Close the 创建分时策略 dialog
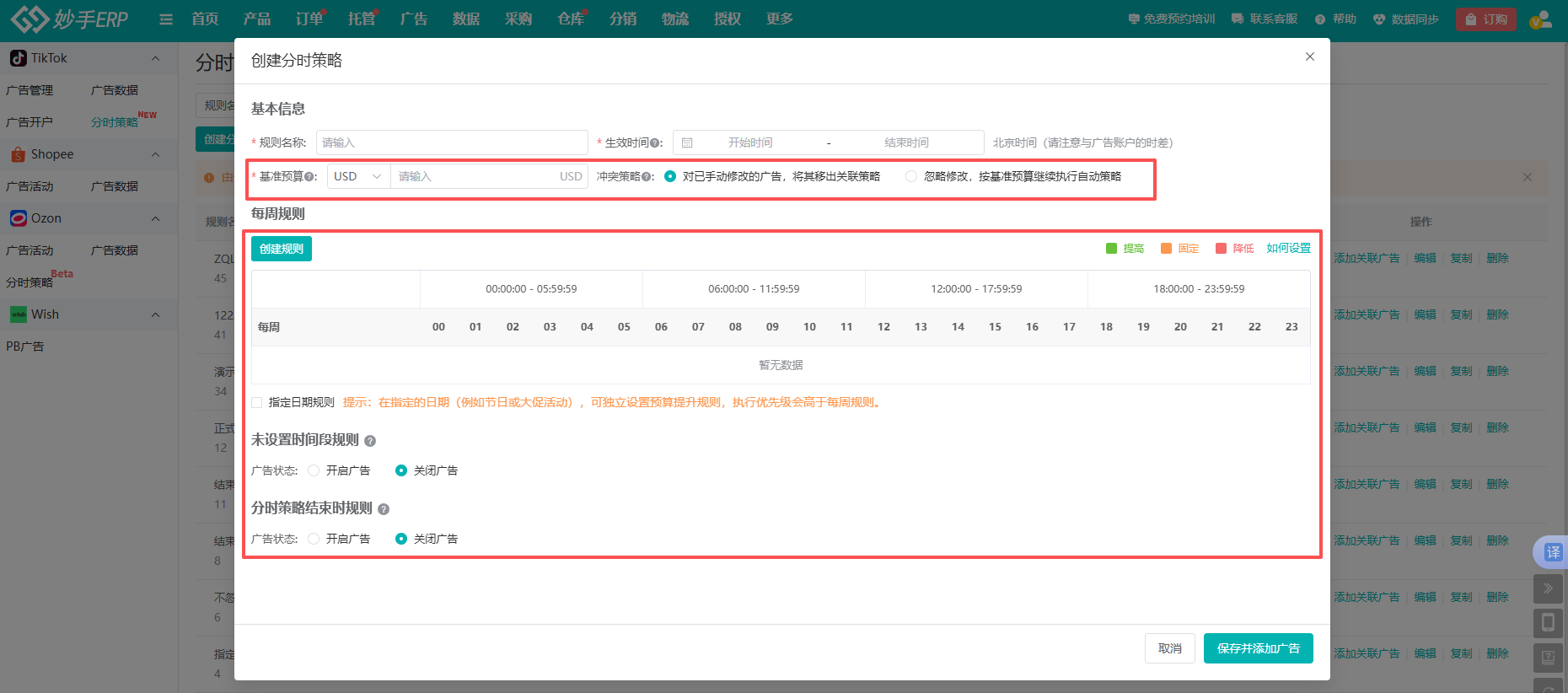This screenshot has width=1568, height=693. (x=1309, y=56)
